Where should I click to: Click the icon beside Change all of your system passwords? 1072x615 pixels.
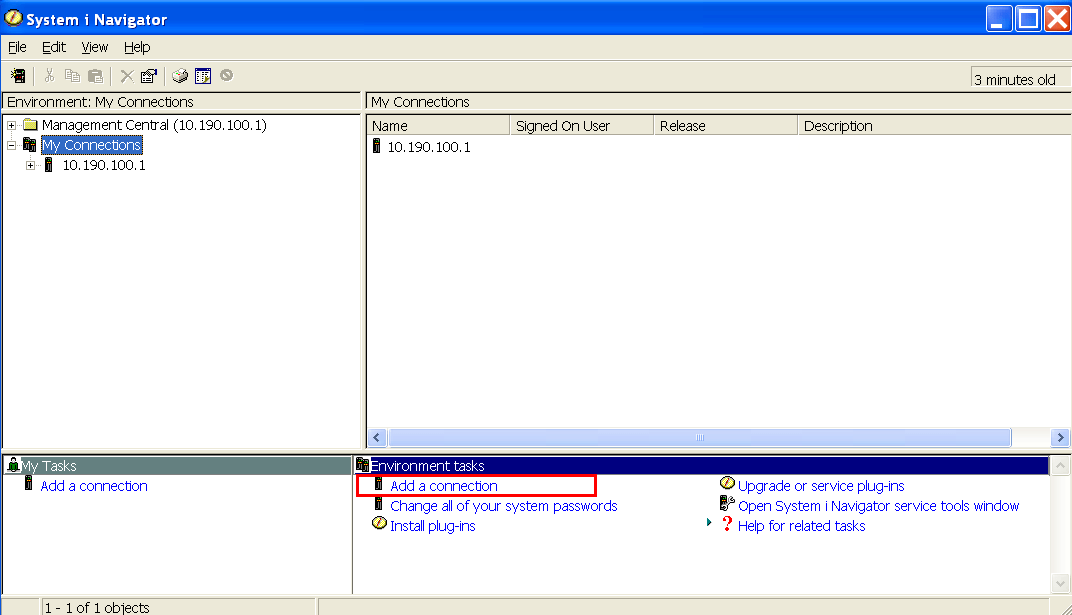[x=378, y=504]
